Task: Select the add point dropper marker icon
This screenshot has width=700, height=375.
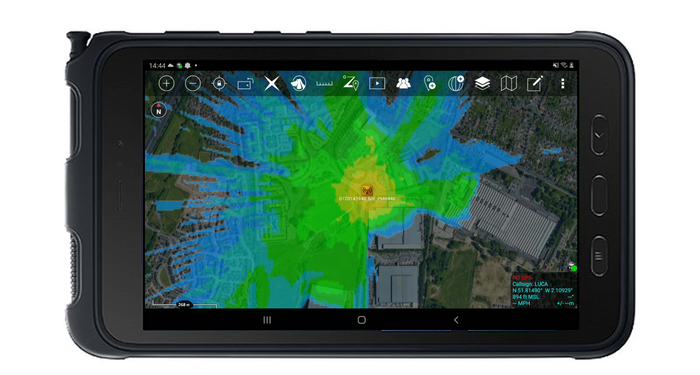Action: (429, 83)
